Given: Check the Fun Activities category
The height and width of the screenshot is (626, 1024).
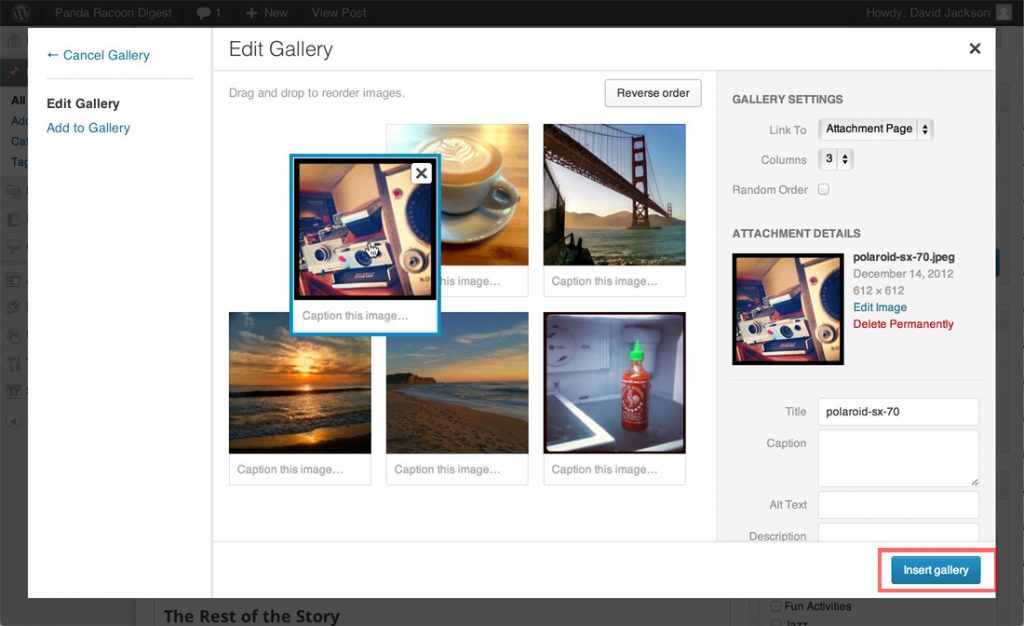Looking at the screenshot, I should point(777,605).
